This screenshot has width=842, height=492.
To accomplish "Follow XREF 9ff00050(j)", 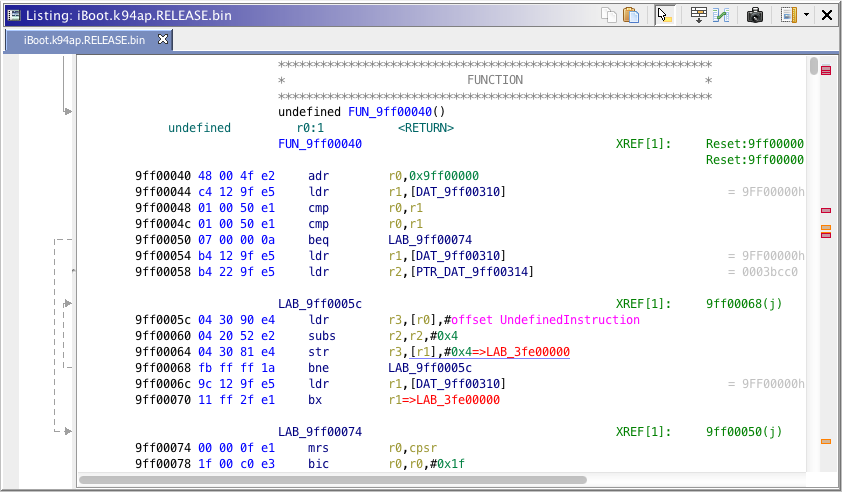I will (744, 432).
